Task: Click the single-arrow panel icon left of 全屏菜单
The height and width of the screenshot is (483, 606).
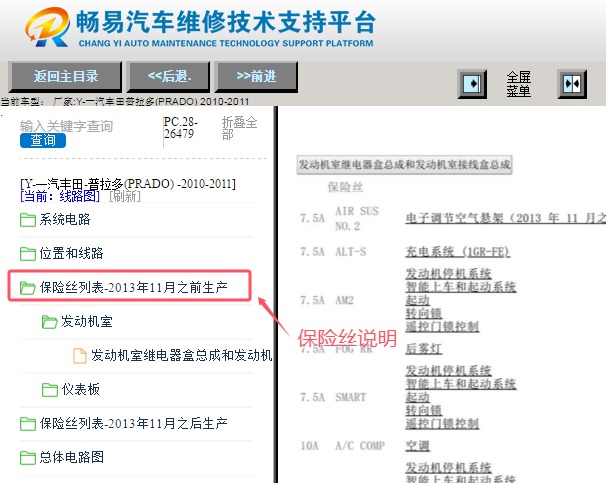Action: [x=472, y=84]
